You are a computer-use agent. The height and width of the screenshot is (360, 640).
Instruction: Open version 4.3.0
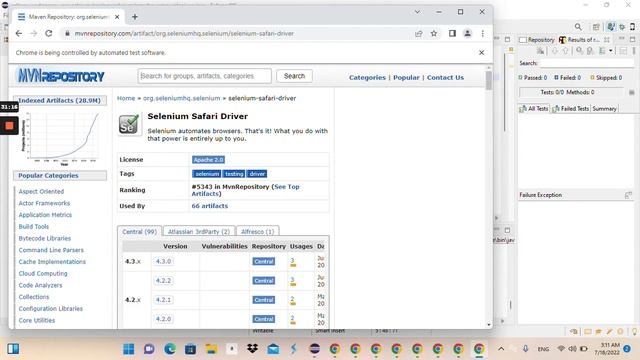[x=163, y=261]
